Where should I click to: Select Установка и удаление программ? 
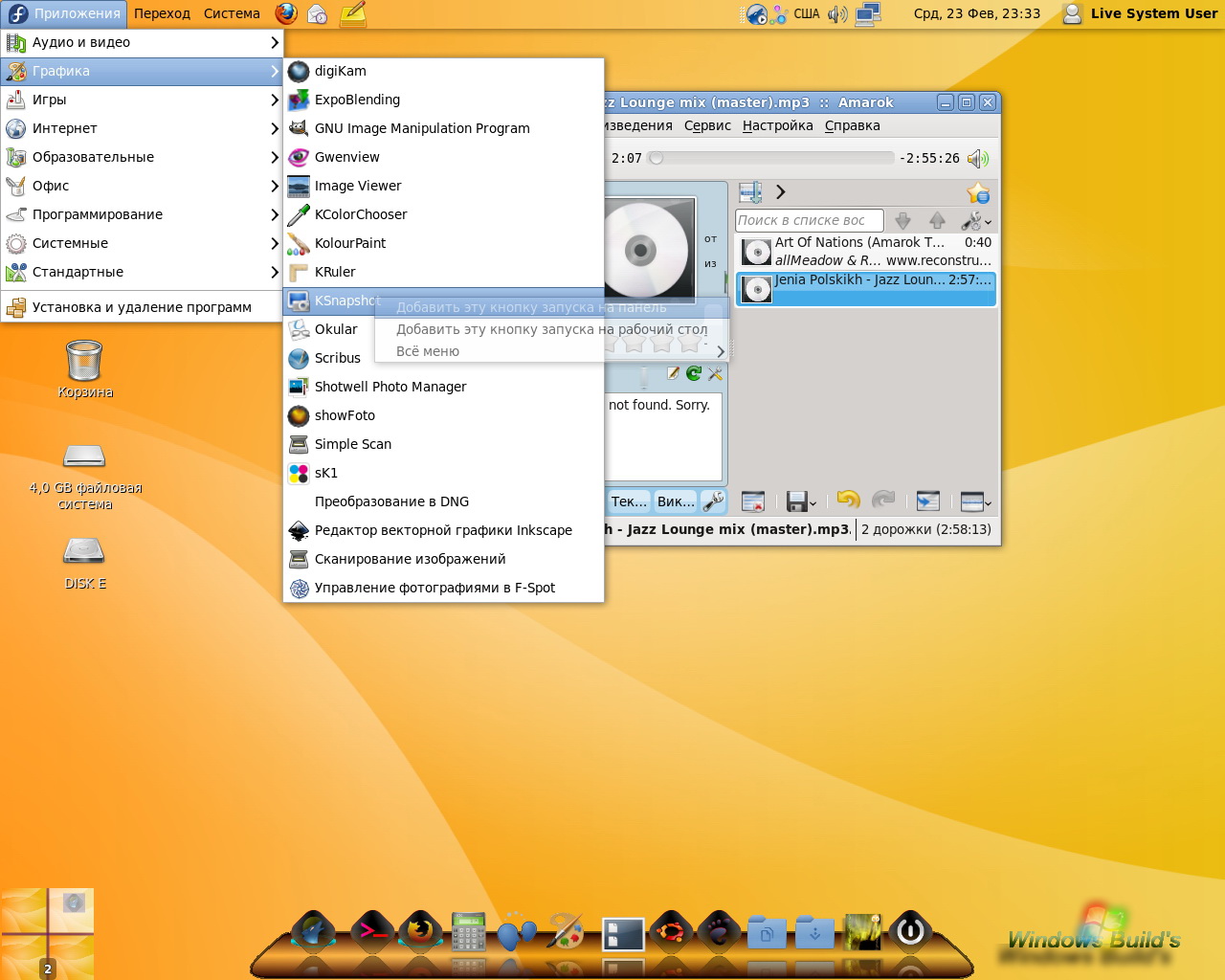click(x=143, y=307)
